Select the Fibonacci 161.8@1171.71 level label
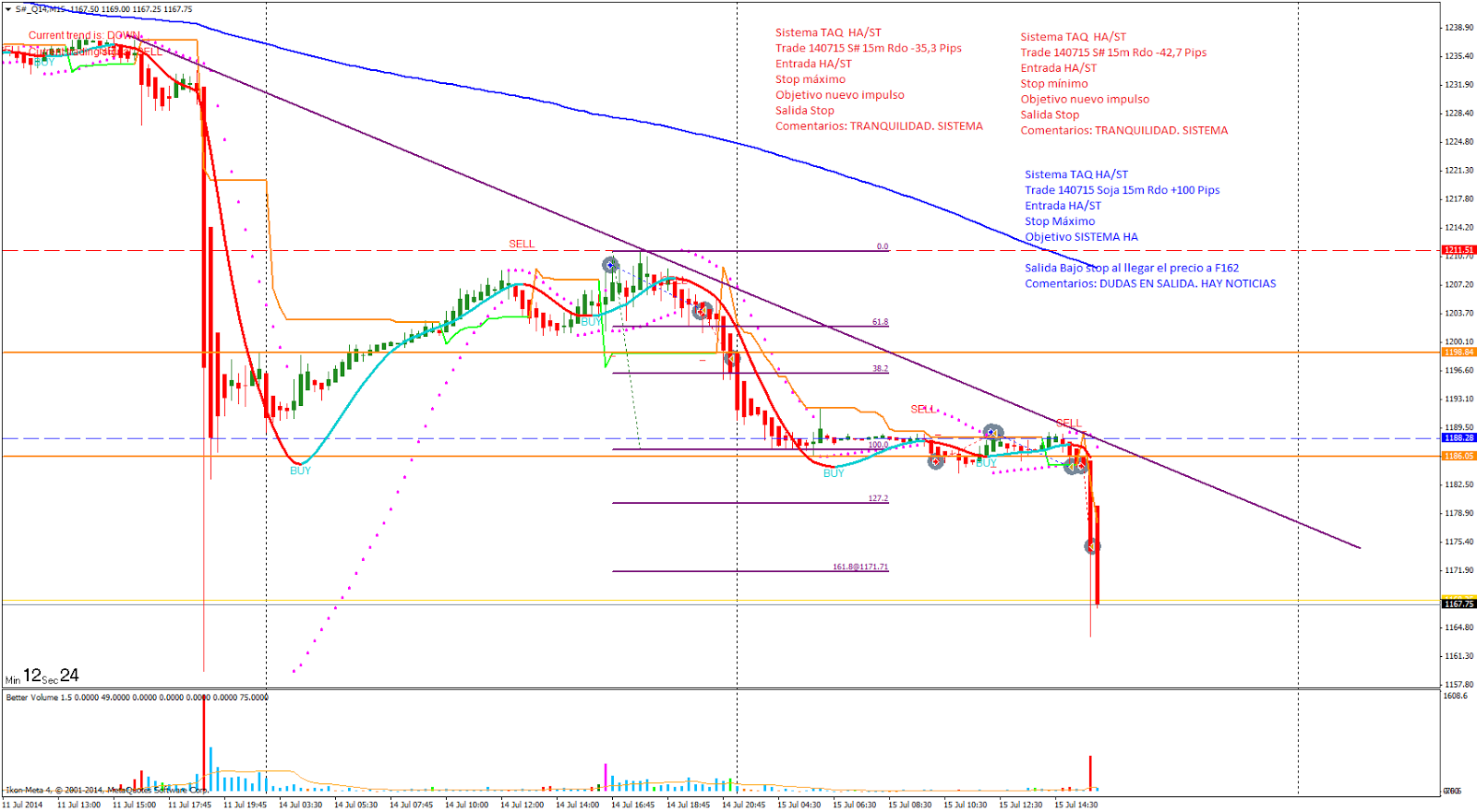1477x812 pixels. click(x=859, y=567)
